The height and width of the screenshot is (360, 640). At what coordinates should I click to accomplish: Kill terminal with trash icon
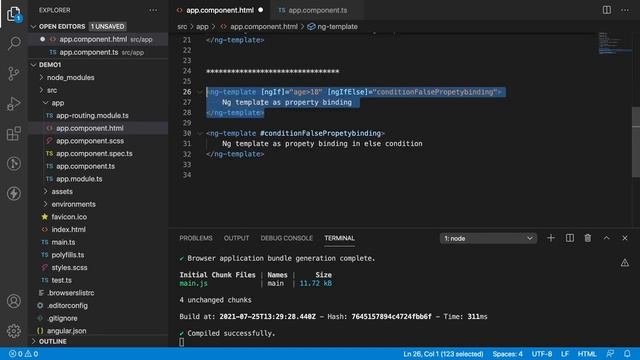pos(588,238)
